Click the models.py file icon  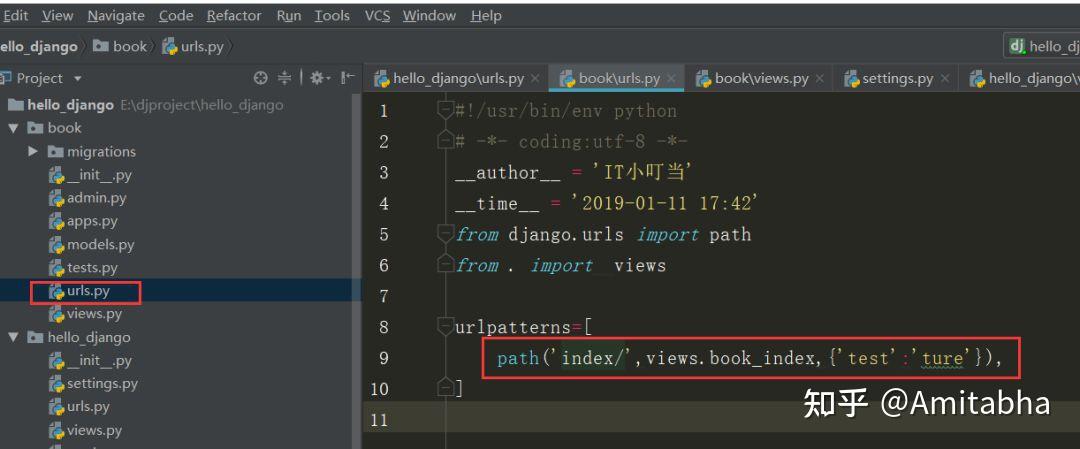[x=56, y=244]
